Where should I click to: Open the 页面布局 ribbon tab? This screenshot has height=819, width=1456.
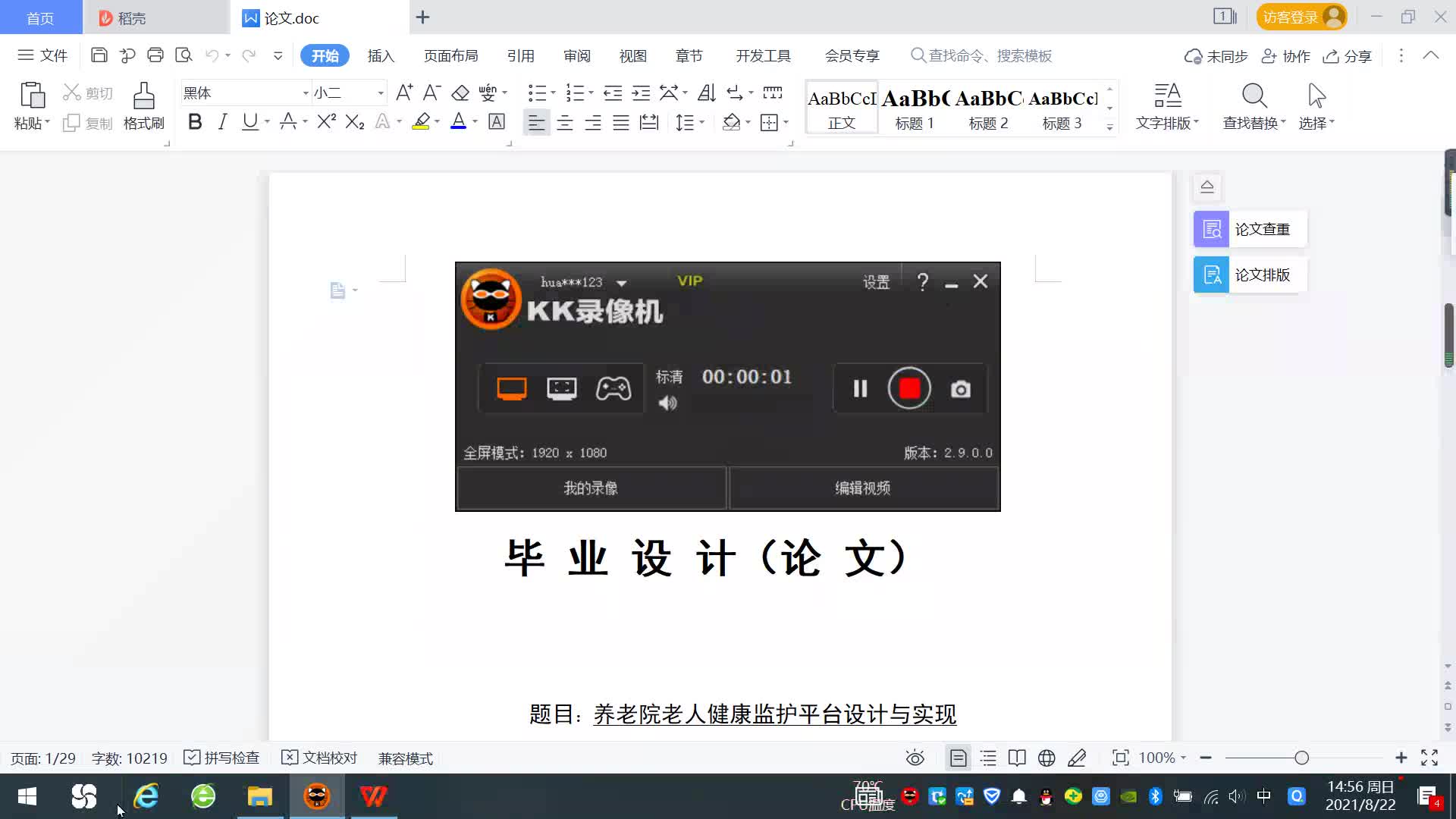click(x=450, y=55)
